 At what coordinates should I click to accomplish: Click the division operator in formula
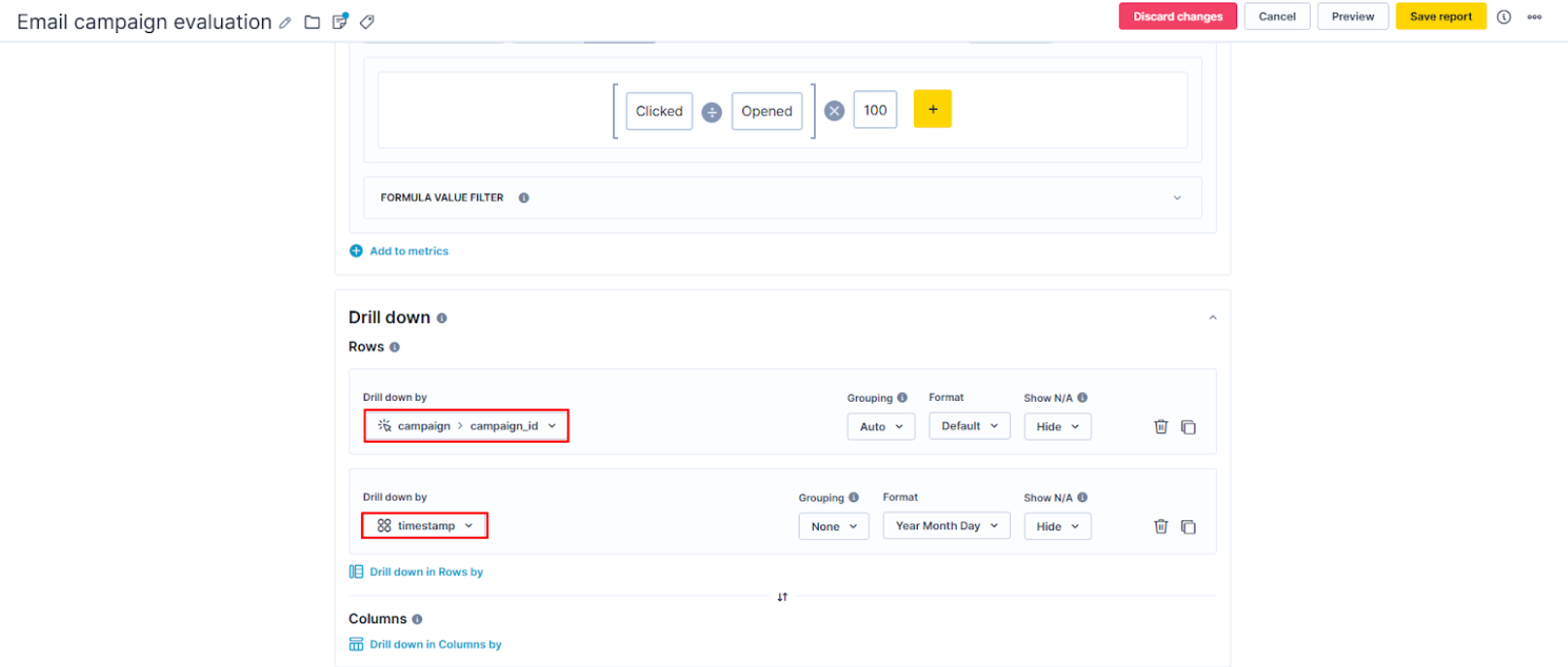[x=711, y=112]
